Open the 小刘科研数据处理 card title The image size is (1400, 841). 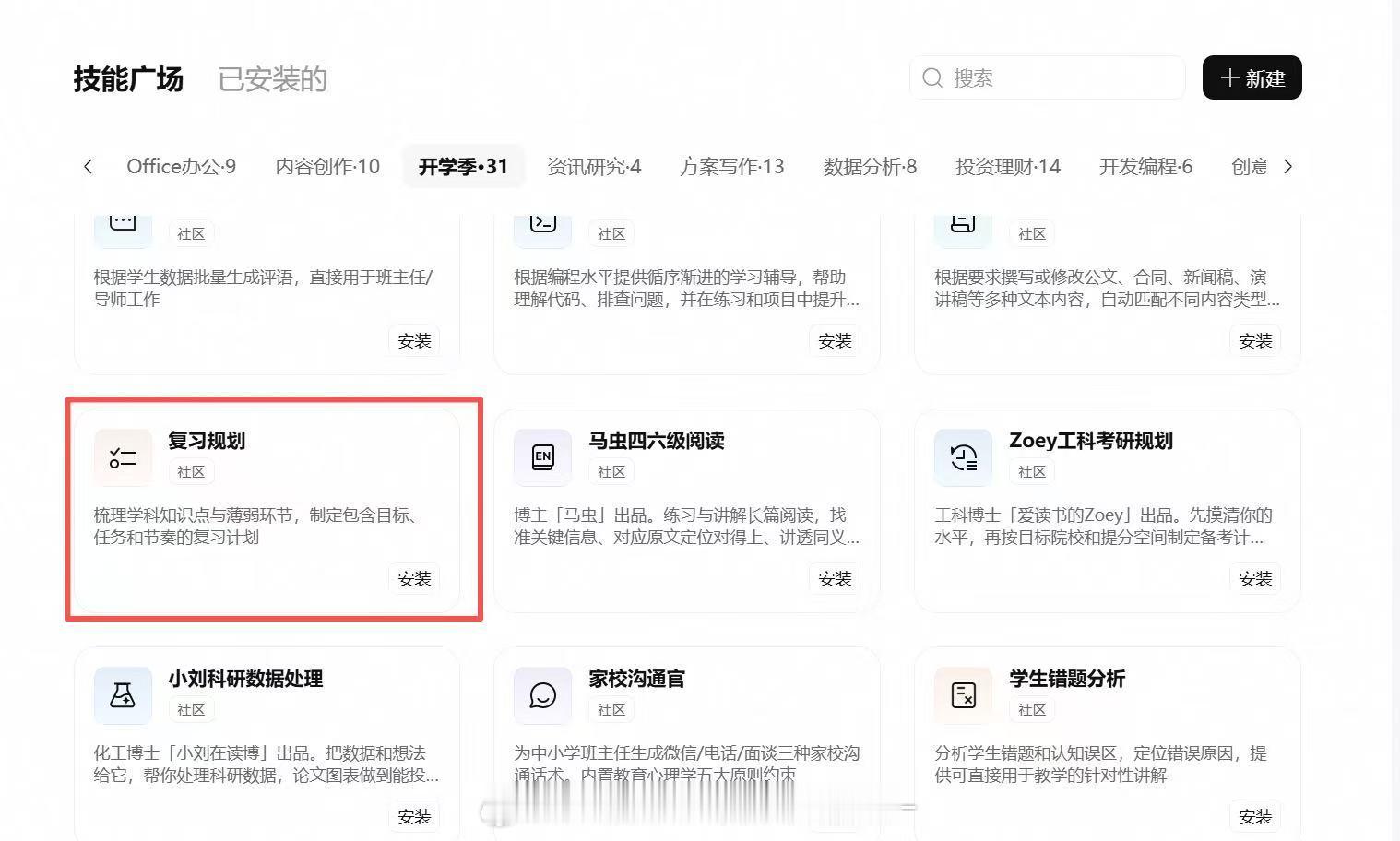[245, 679]
